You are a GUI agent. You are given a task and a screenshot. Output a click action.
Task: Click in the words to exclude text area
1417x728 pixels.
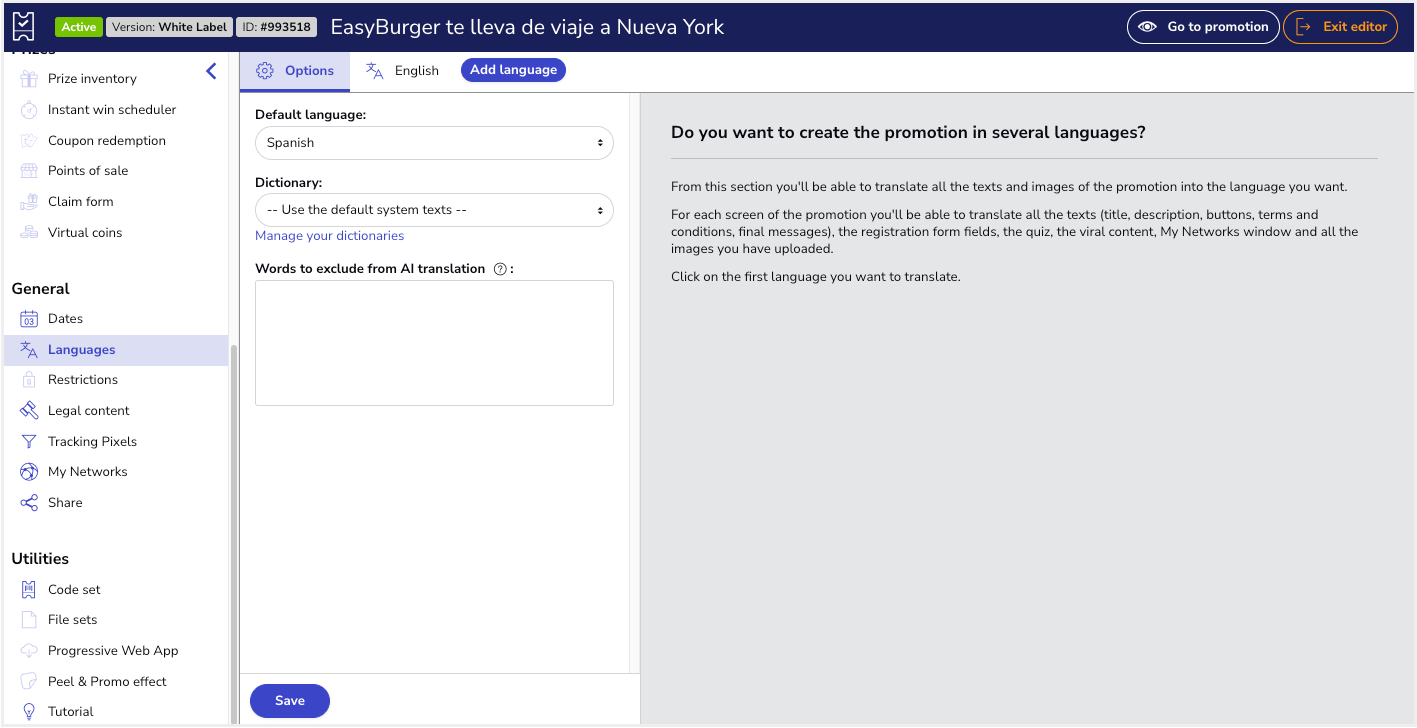click(434, 343)
